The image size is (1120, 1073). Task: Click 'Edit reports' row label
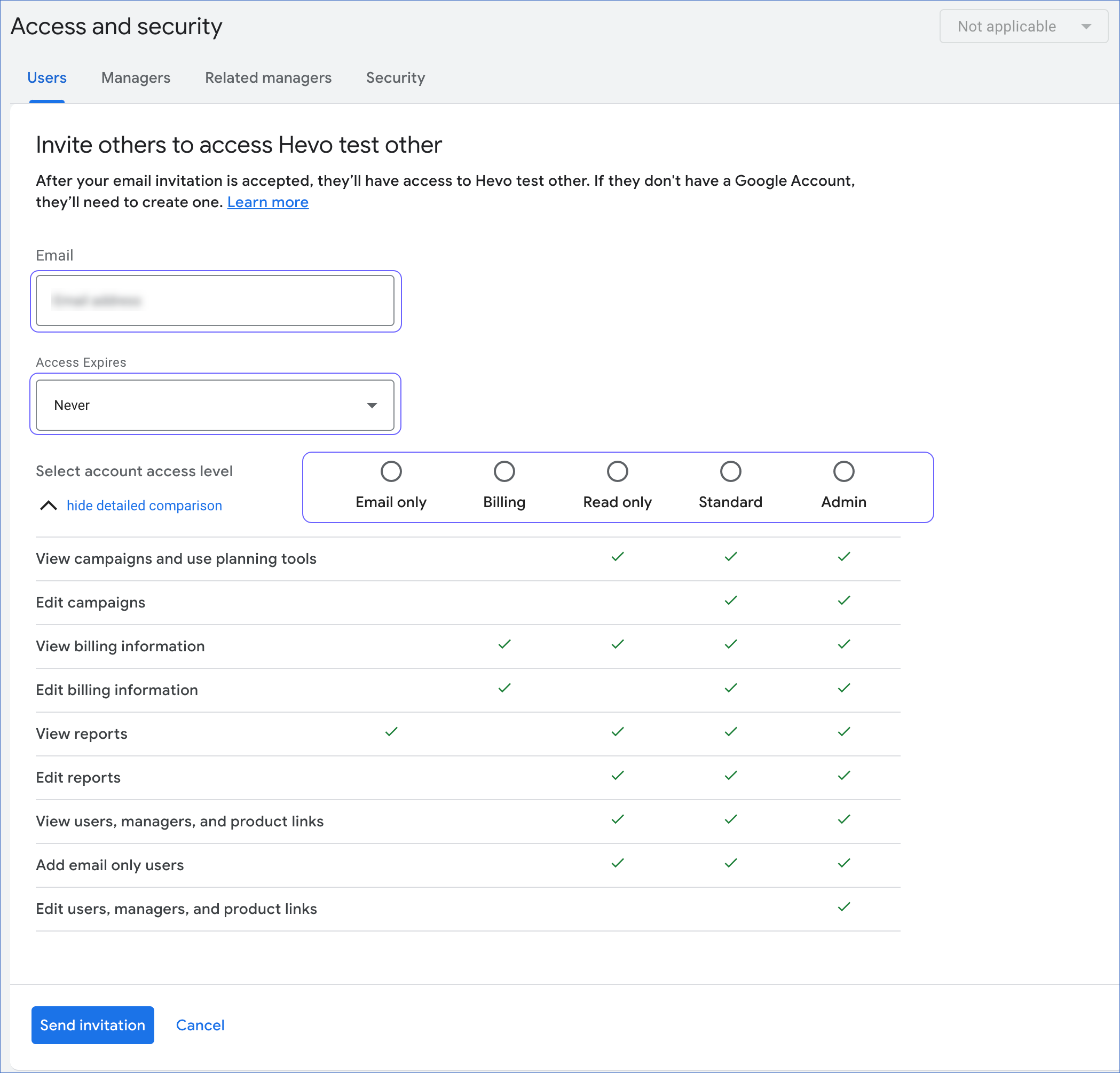[x=78, y=778]
